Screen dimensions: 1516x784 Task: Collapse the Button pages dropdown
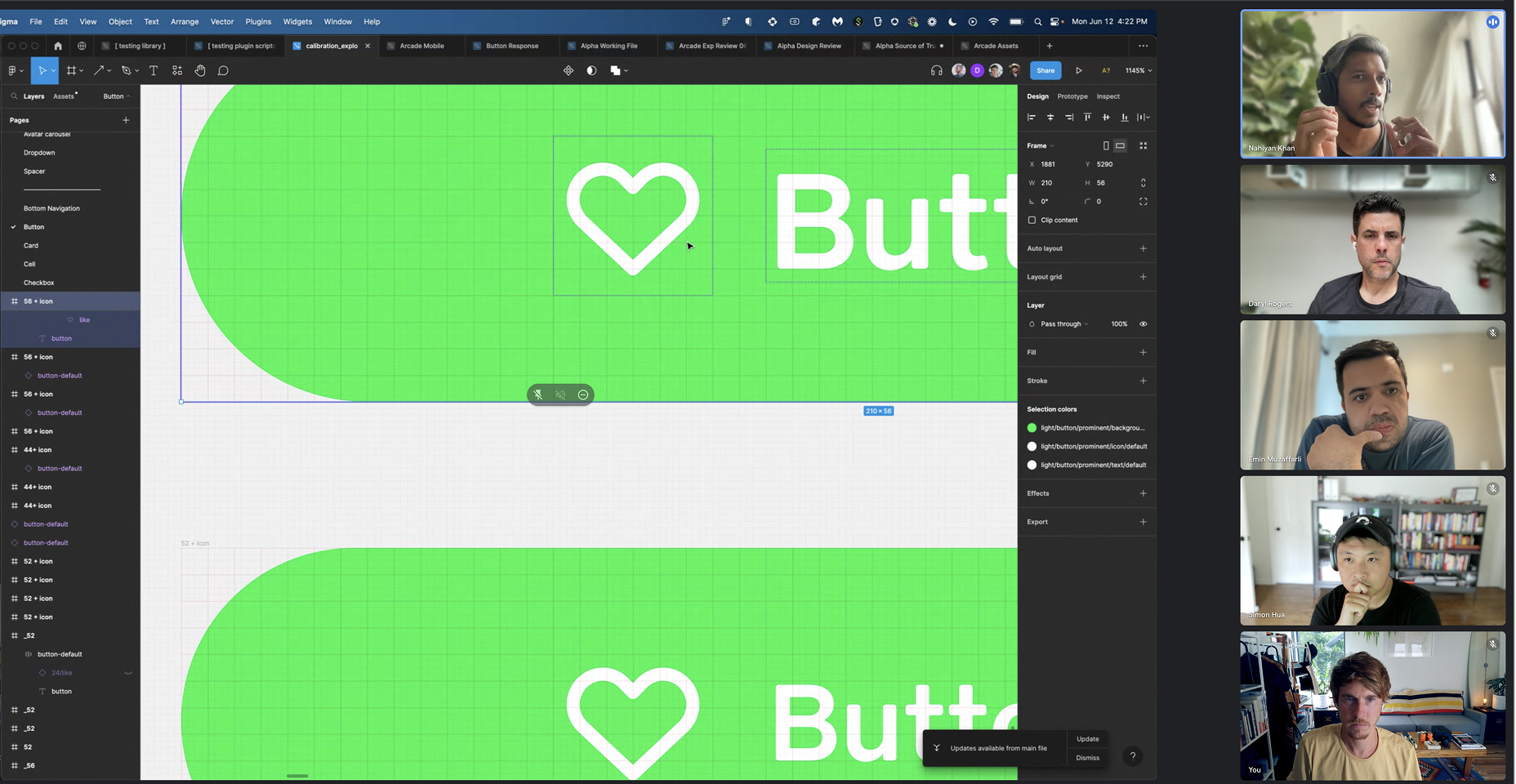point(117,96)
